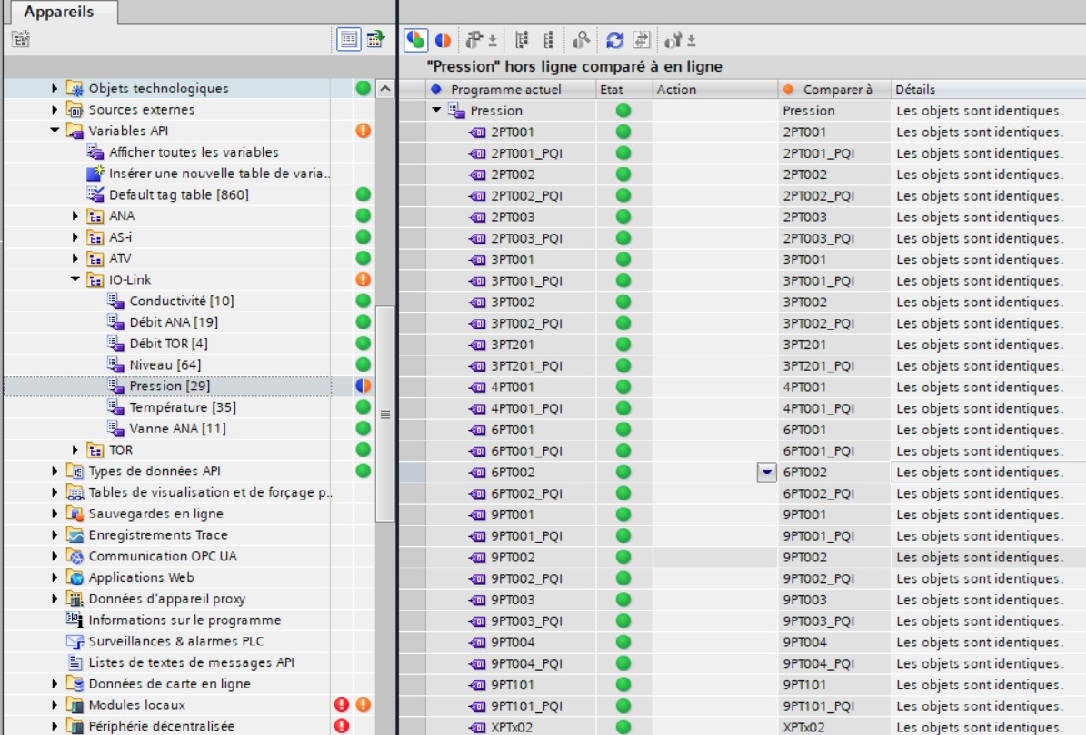Click the project tree scroll-up arrow
This screenshot has width=1086, height=735.
point(385,90)
